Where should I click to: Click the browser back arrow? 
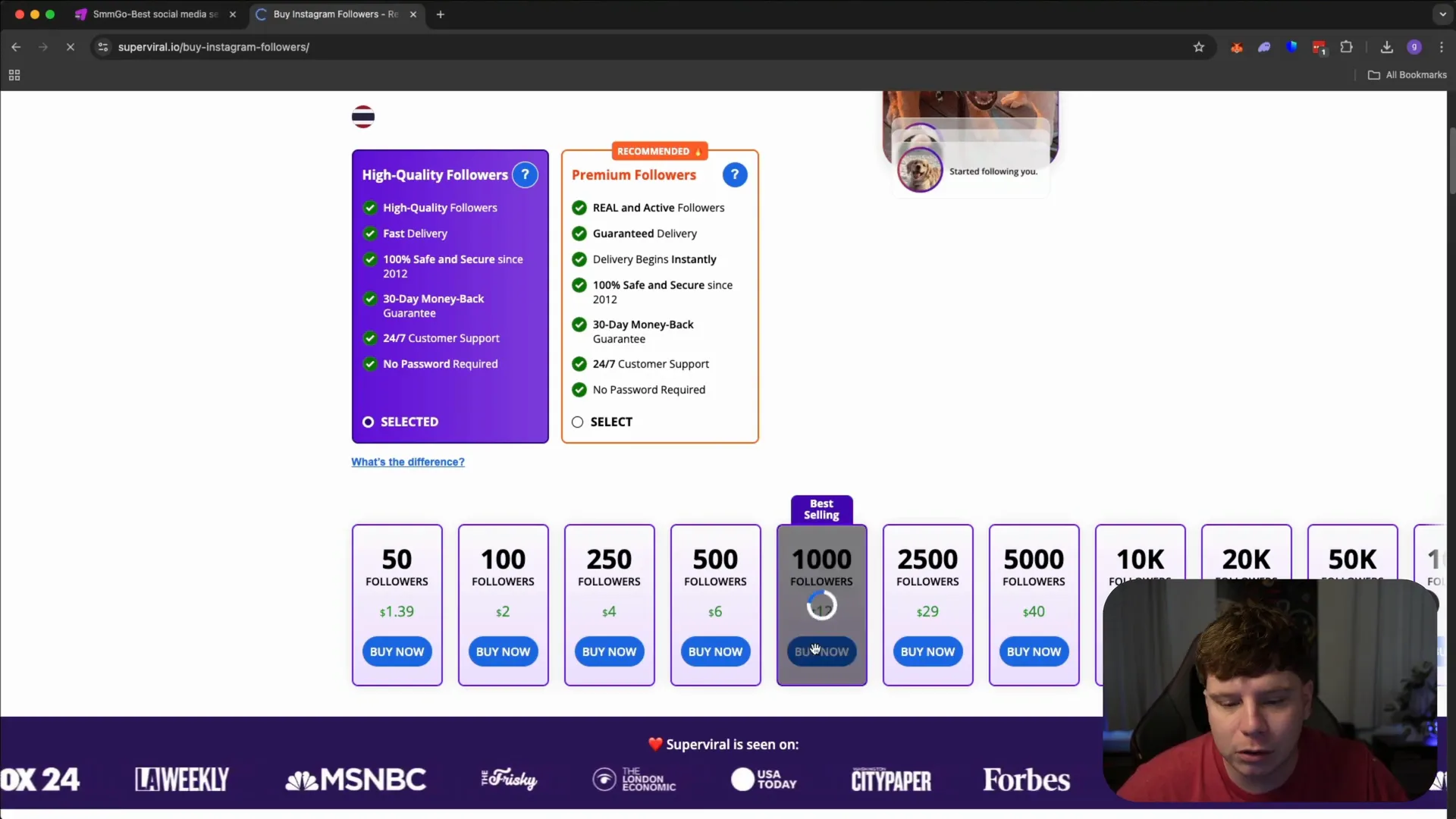coord(16,47)
